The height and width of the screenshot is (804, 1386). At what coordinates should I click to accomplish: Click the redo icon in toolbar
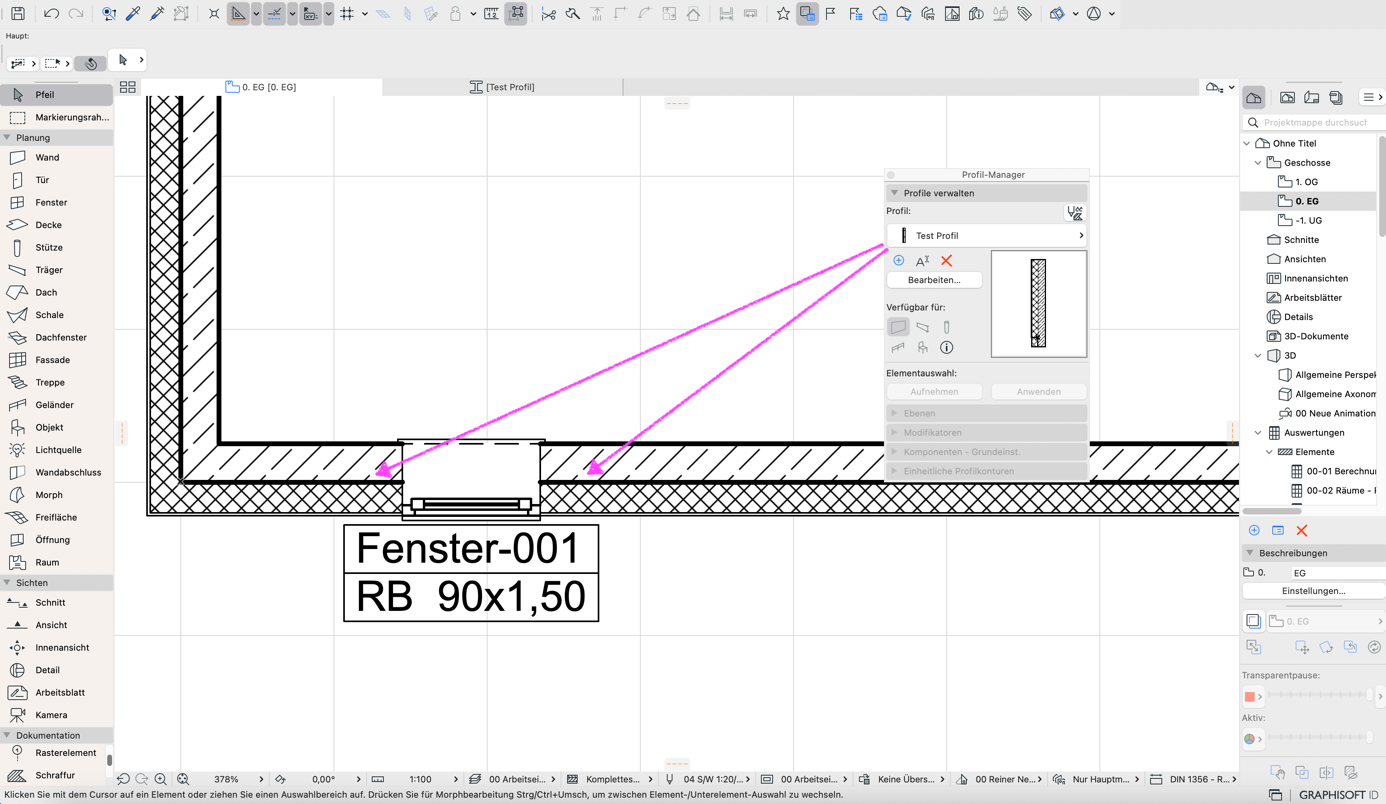[x=75, y=14]
